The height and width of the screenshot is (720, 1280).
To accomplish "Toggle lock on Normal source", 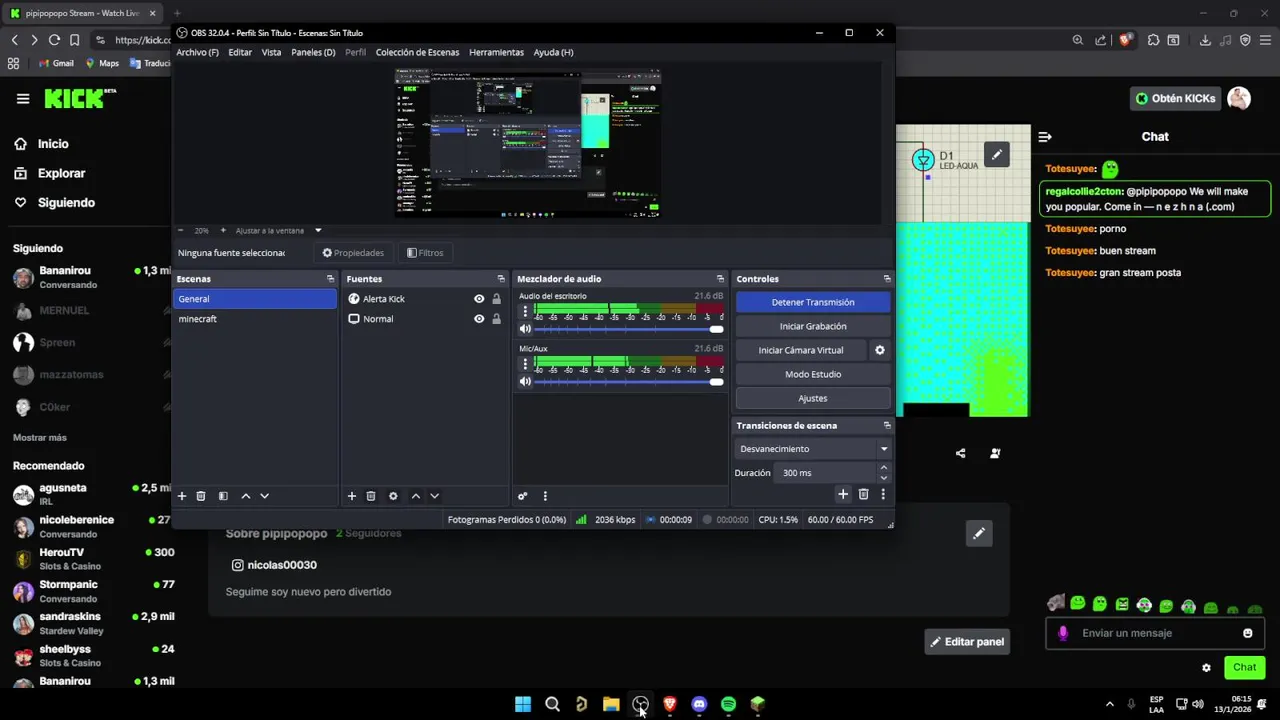I will click(496, 319).
